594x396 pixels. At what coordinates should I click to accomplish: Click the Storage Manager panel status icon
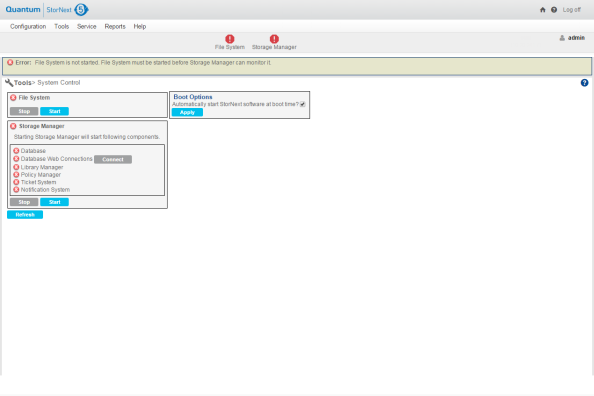click(13, 126)
